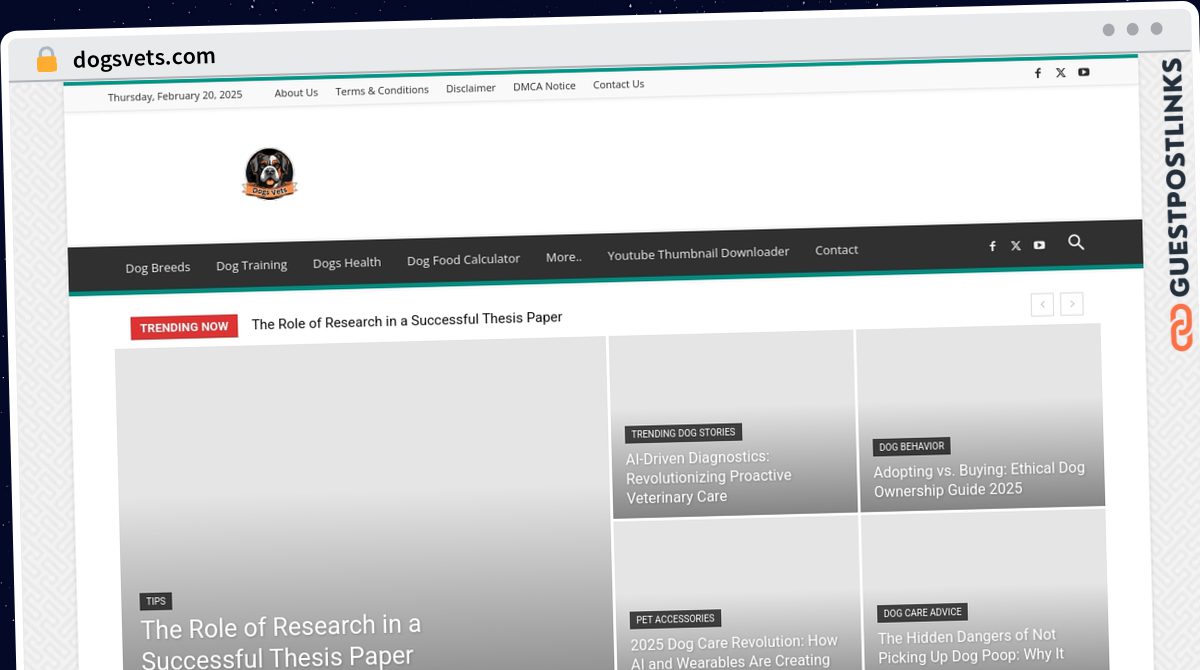The height and width of the screenshot is (670, 1200).
Task: Expand the More.. menu
Action: (564, 257)
